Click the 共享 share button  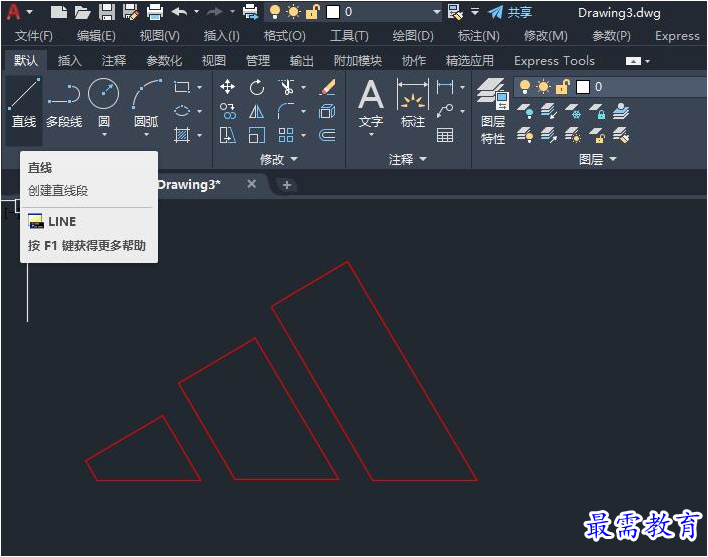(509, 12)
